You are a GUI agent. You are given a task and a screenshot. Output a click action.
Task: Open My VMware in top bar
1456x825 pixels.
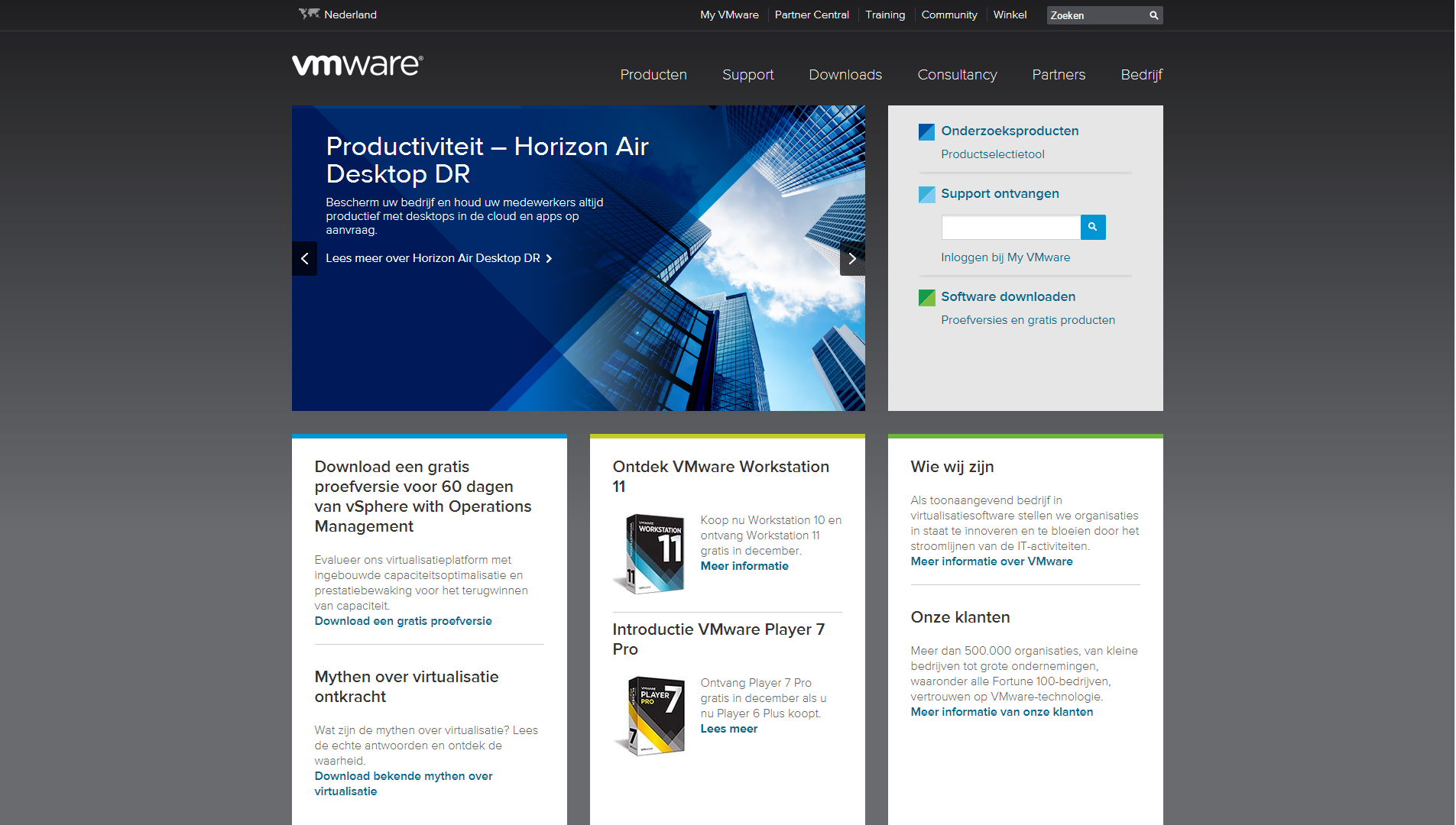pos(729,15)
